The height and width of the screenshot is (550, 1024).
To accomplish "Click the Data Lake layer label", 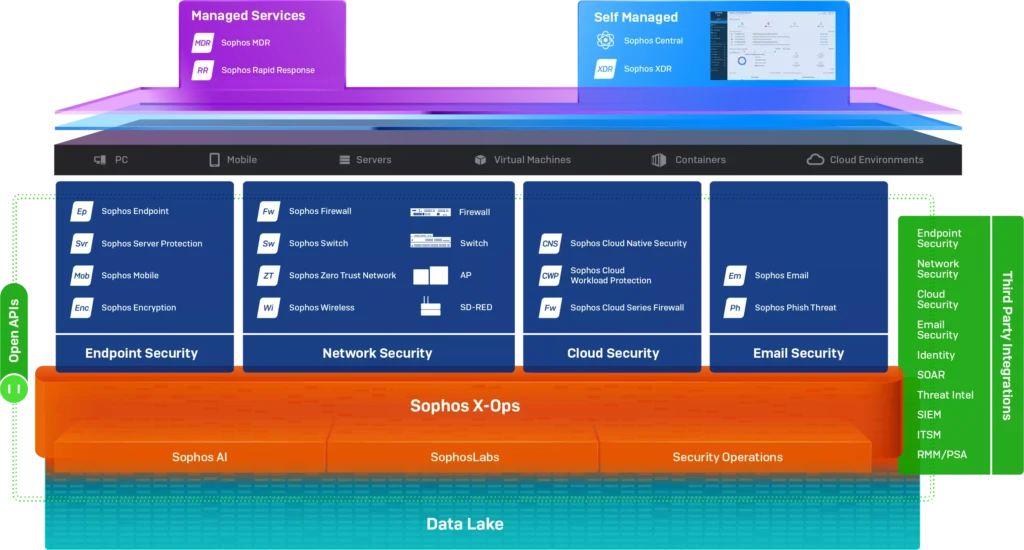I will click(465, 524).
